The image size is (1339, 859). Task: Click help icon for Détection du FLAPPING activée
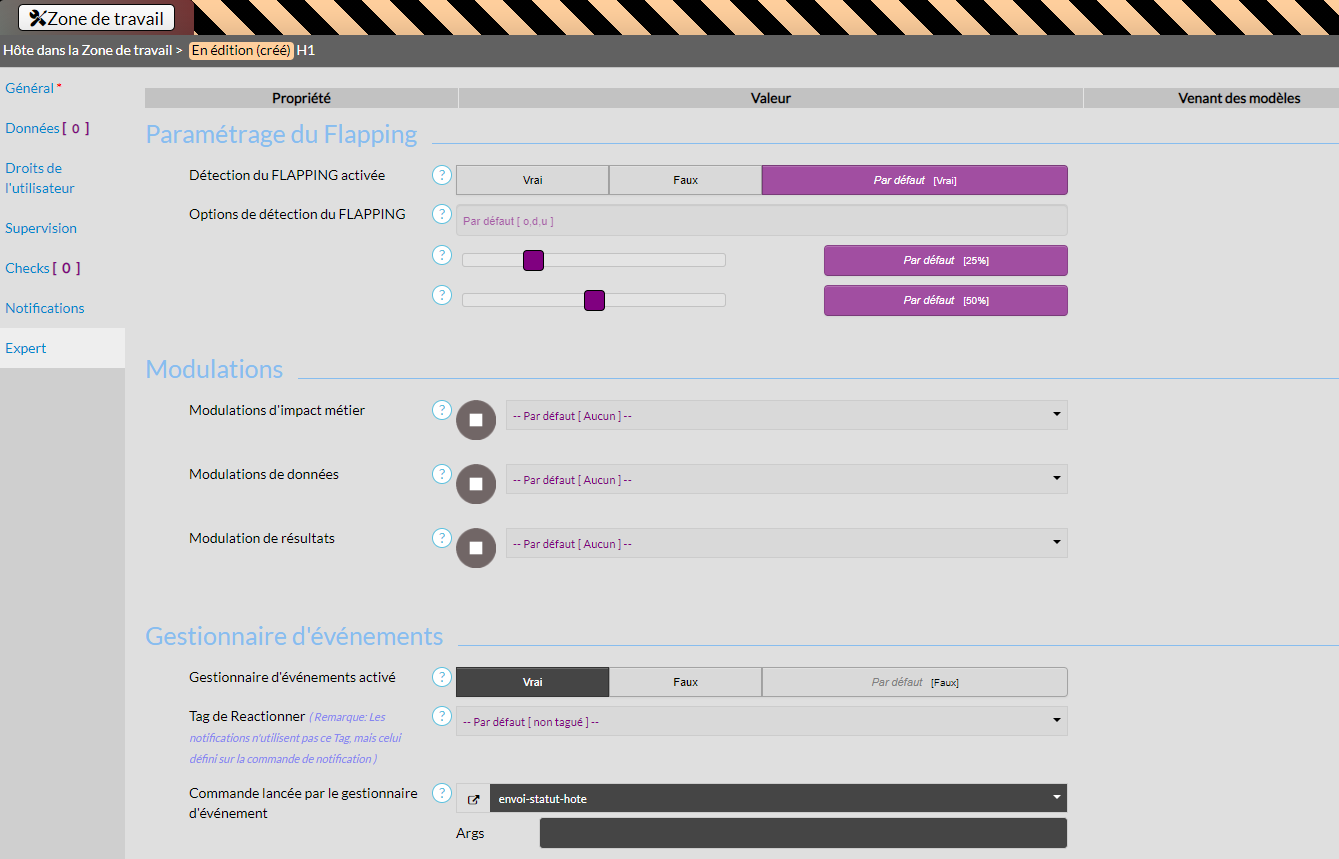[441, 176]
